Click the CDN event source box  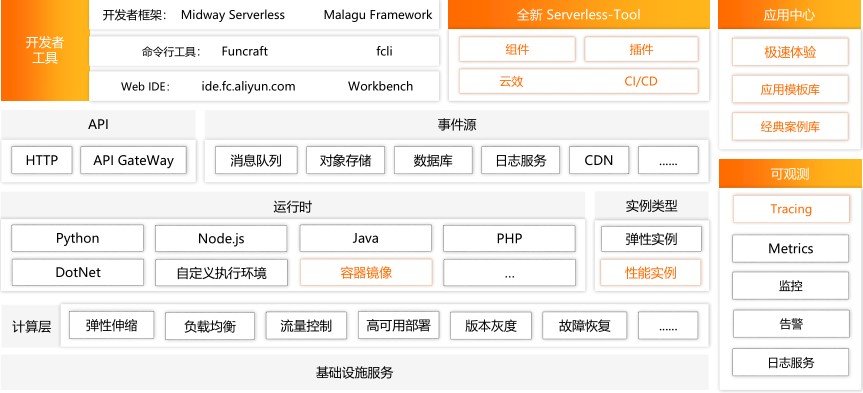pos(599,160)
